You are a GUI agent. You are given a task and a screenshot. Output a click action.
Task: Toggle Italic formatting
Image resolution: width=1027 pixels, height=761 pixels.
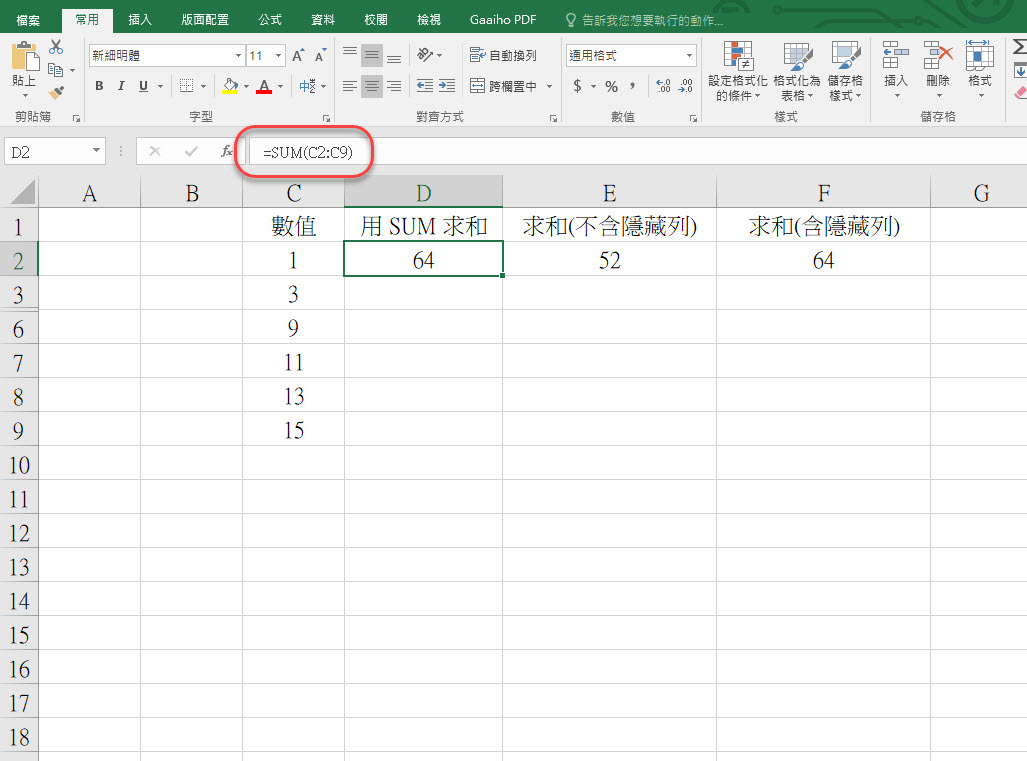[x=121, y=87]
